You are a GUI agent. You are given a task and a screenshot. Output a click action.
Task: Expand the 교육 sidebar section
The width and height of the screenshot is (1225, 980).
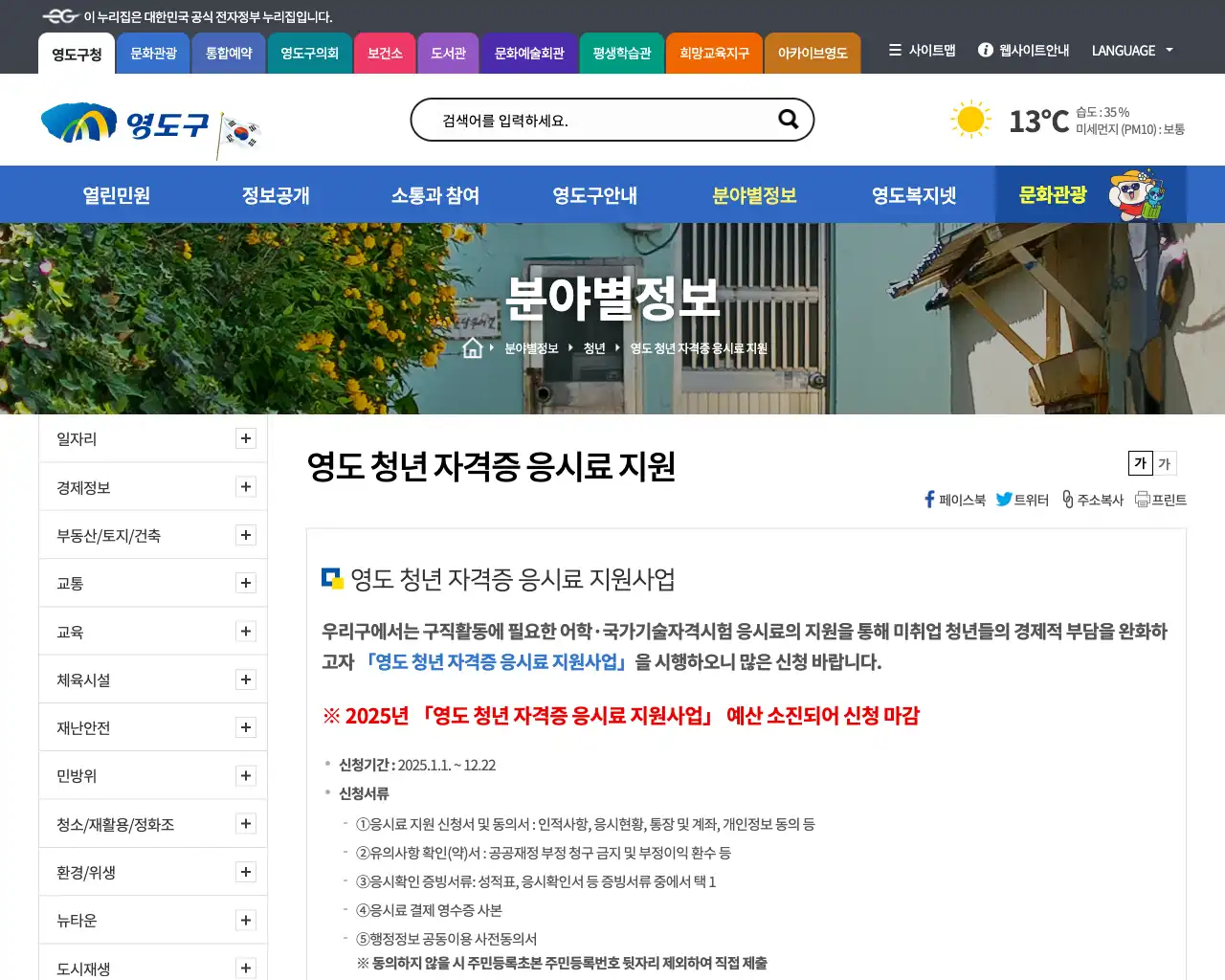tap(246, 631)
